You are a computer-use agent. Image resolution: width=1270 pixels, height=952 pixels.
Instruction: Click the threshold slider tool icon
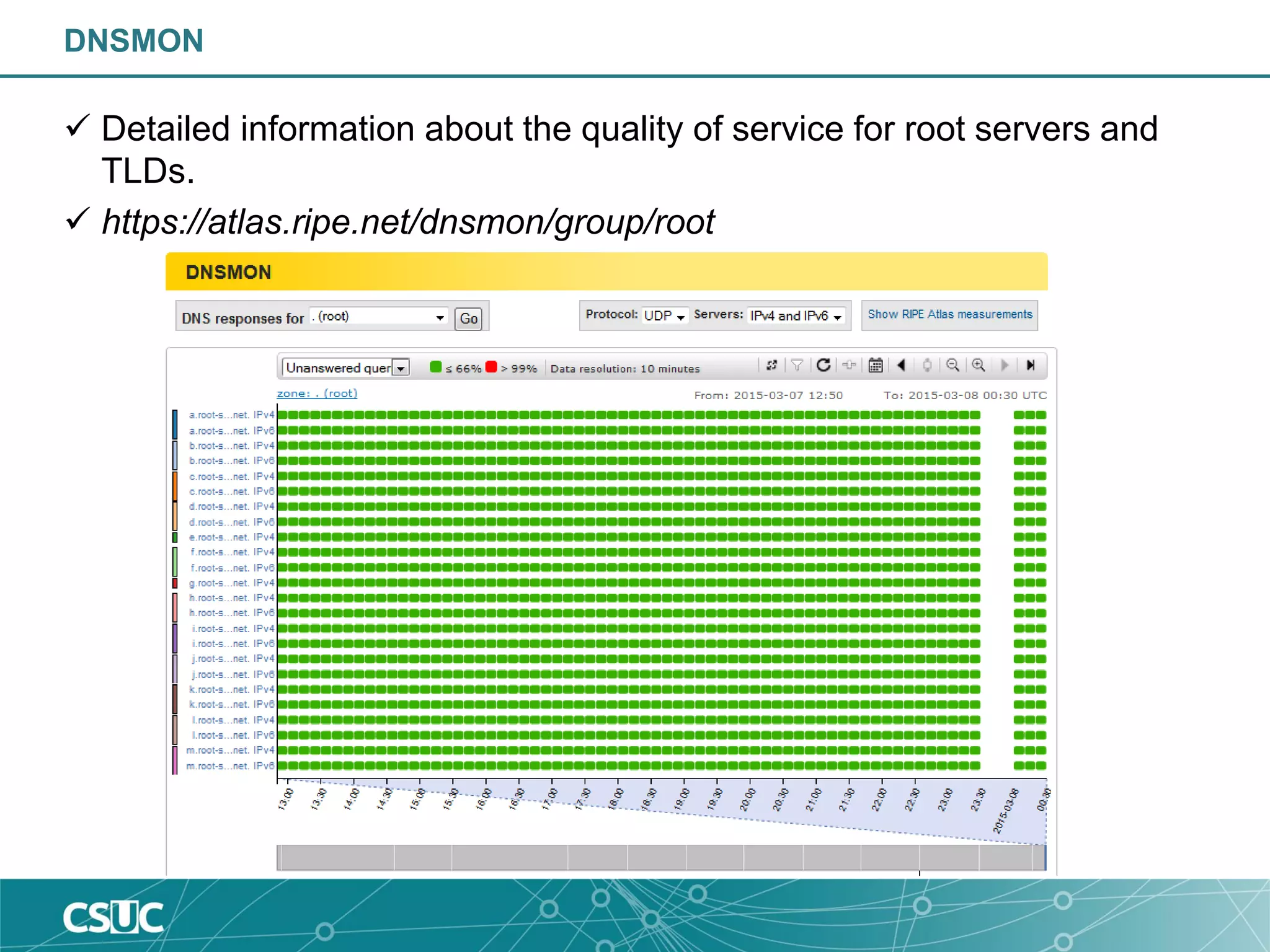849,366
